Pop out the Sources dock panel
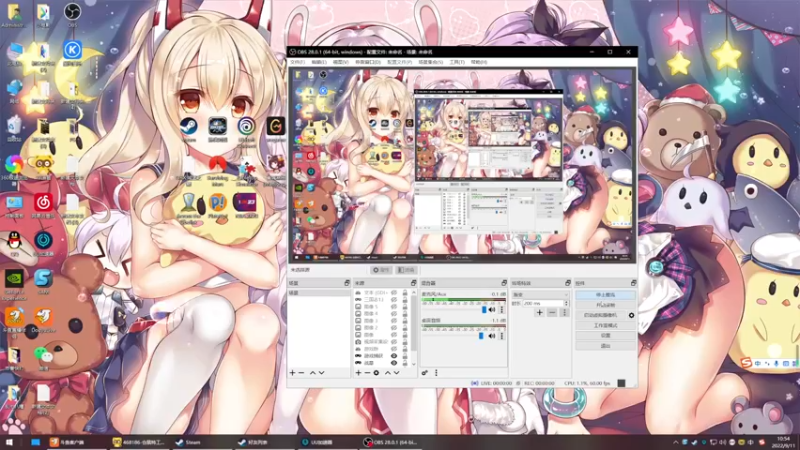 tap(413, 283)
